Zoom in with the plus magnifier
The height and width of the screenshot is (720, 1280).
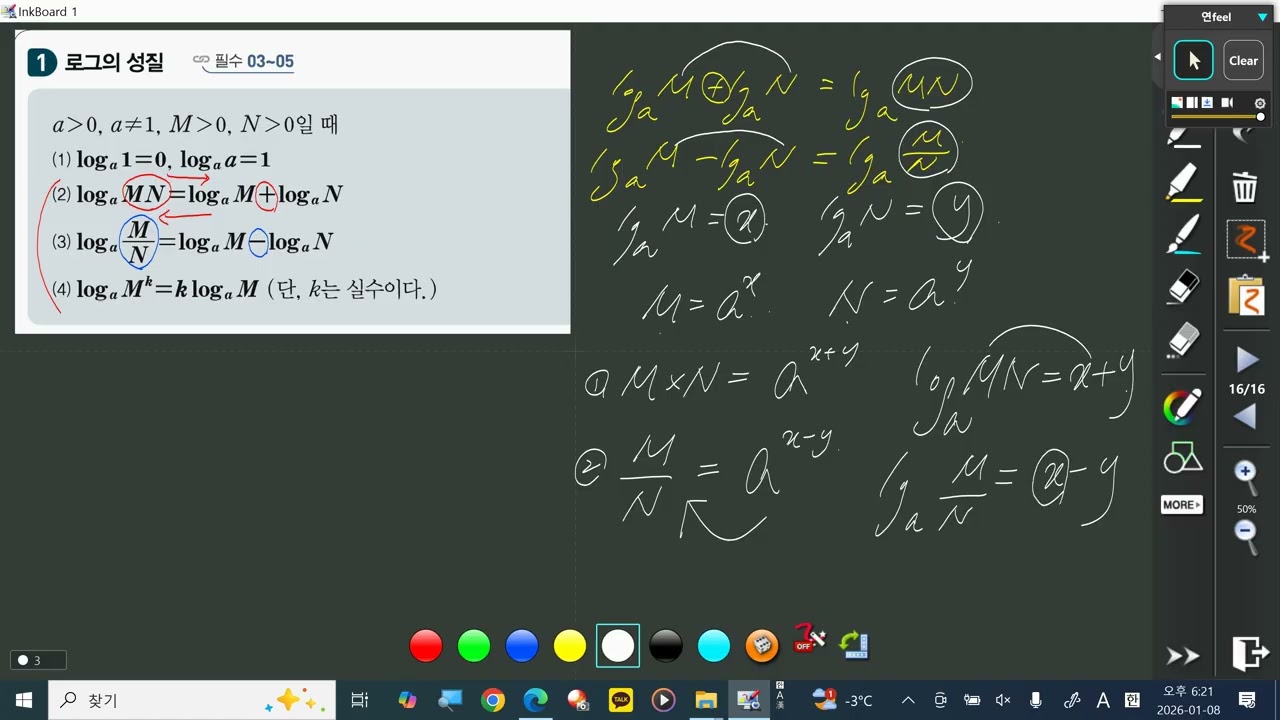coord(1245,476)
